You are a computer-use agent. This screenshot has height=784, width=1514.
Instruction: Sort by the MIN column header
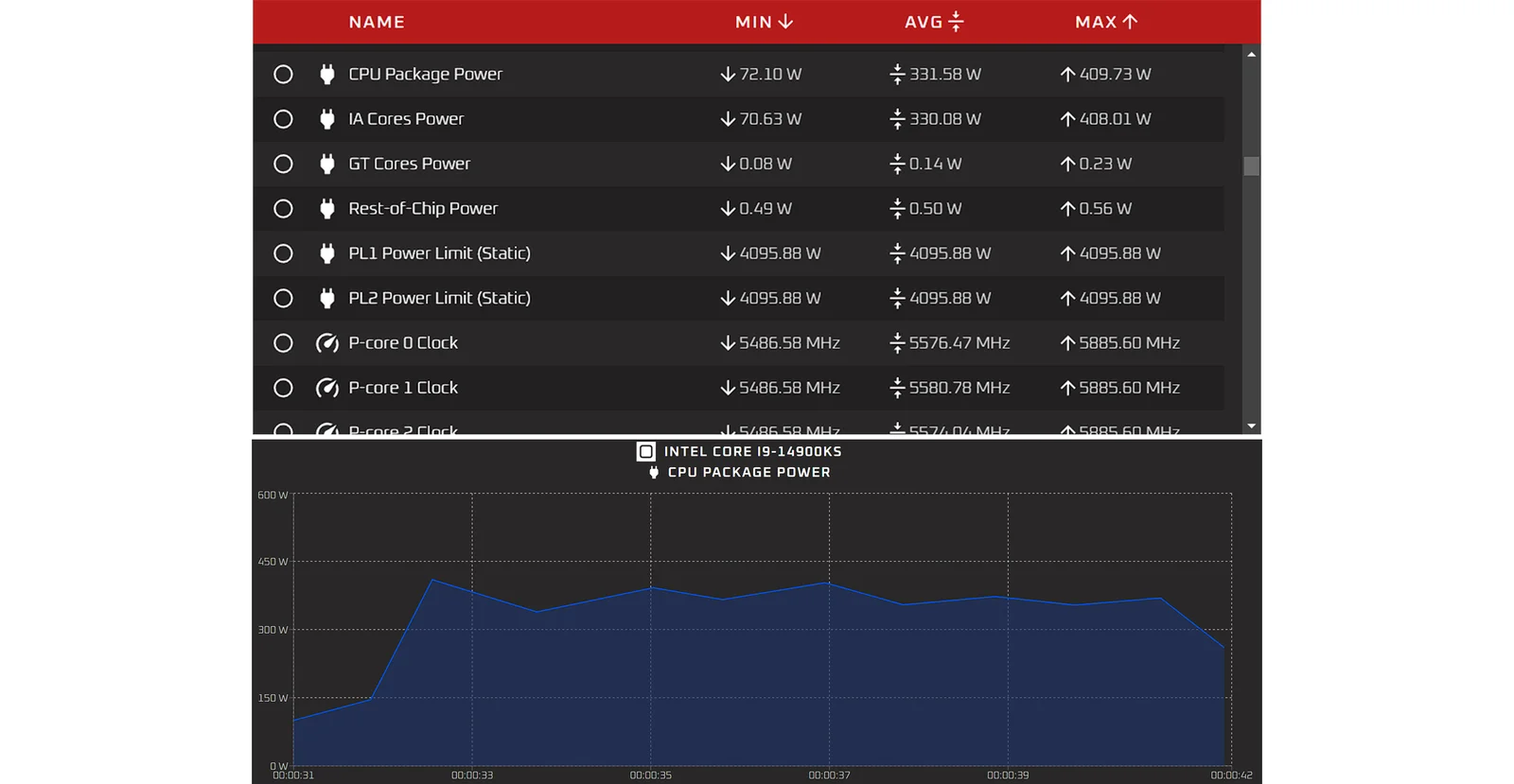tap(765, 22)
